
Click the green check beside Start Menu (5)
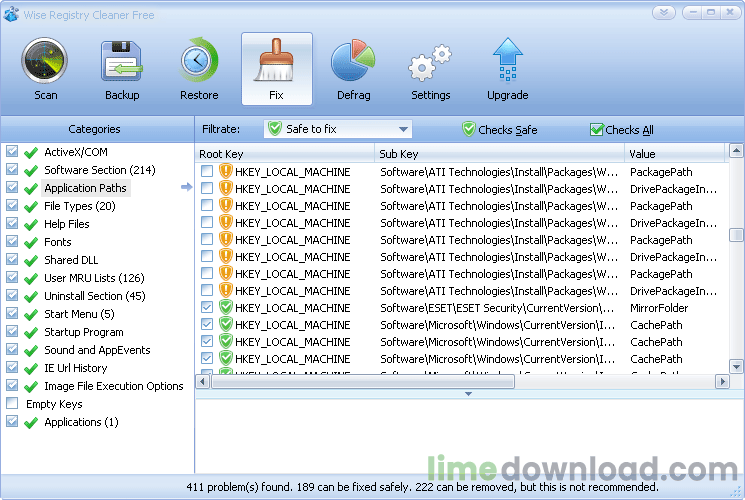pos(31,315)
